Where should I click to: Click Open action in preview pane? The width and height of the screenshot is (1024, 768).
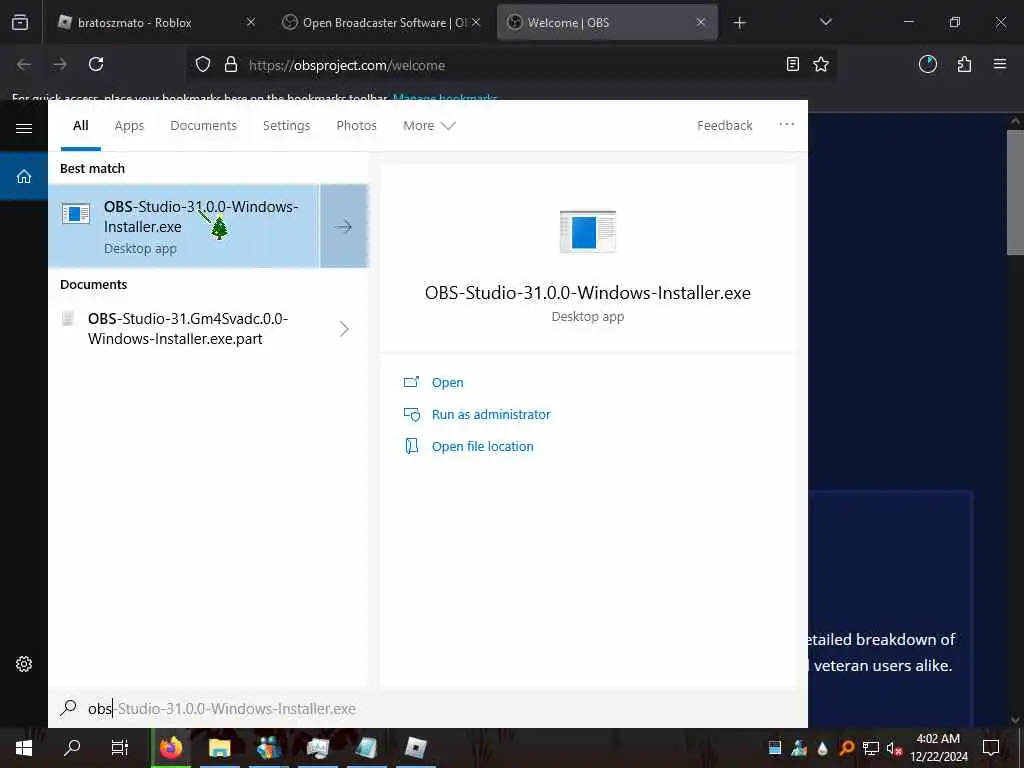point(447,383)
